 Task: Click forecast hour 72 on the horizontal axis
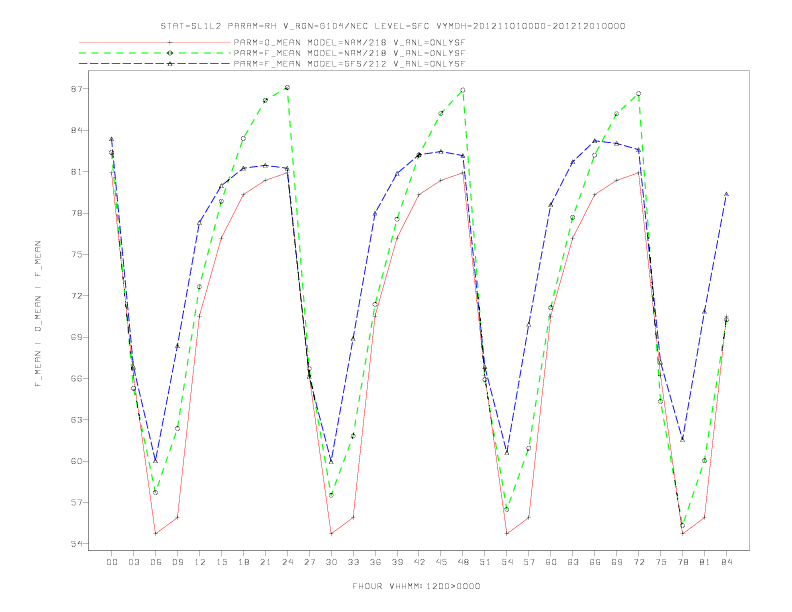click(639, 562)
